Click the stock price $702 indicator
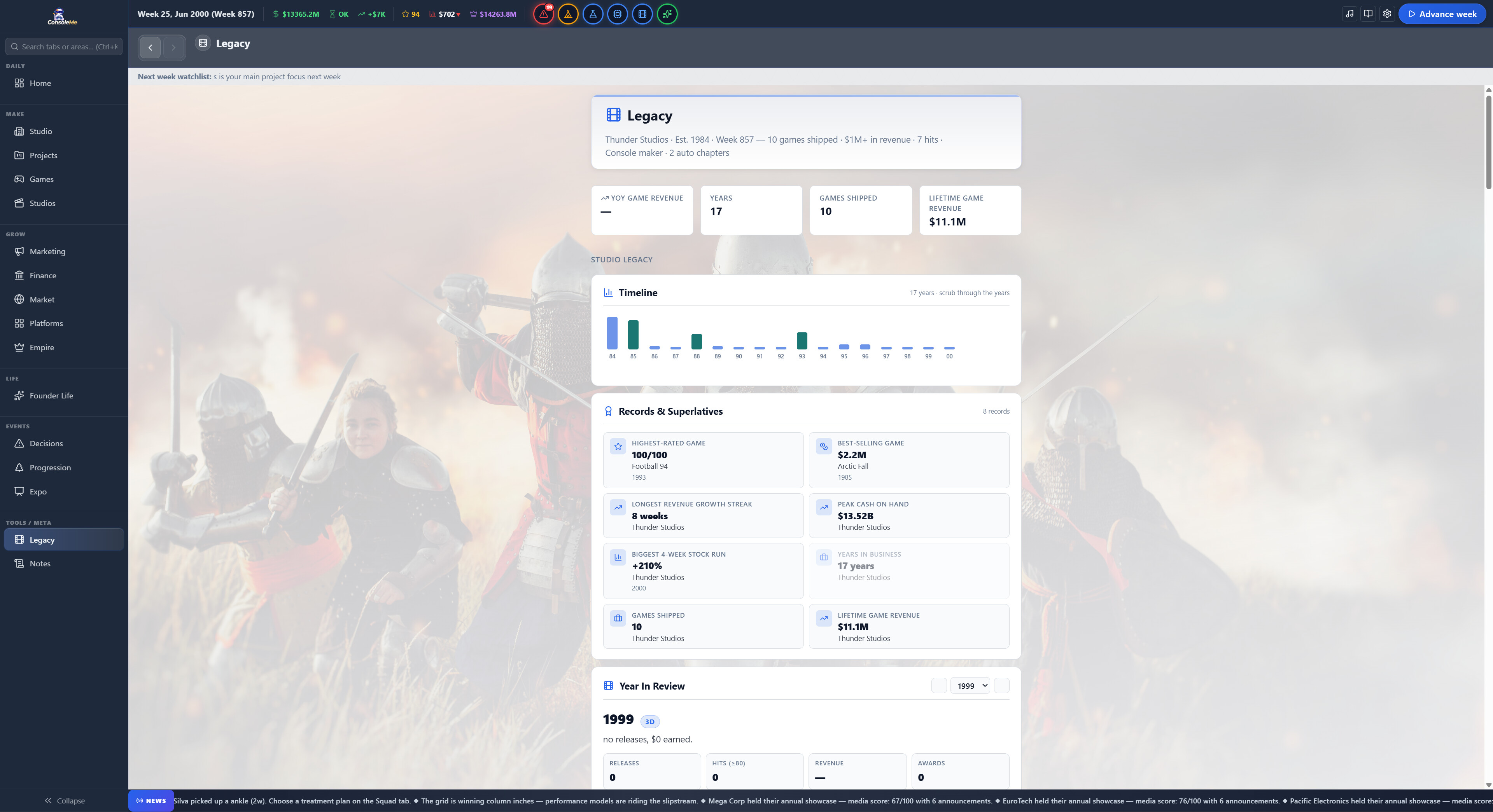 [x=445, y=14]
